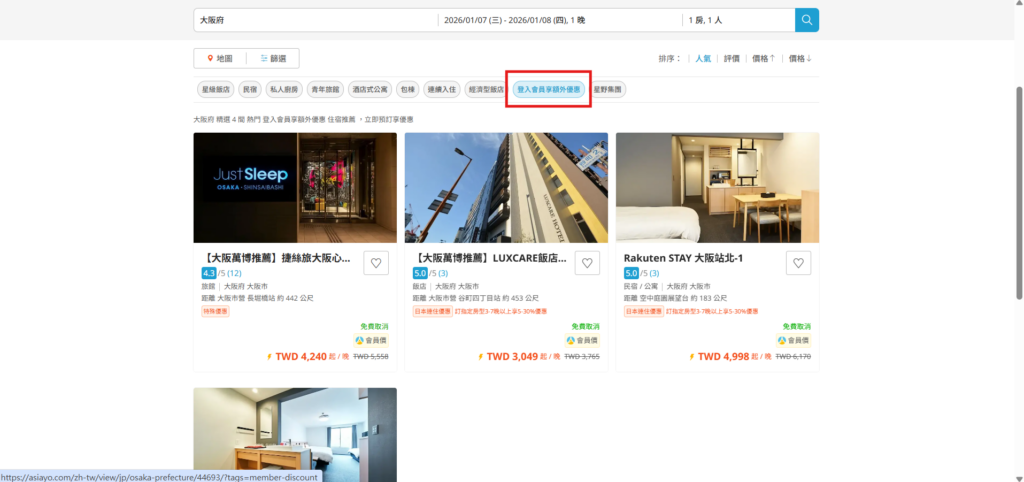This screenshot has width=1024, height=482.
Task: Select the 酒店式公寓 filter tag
Action: tap(370, 89)
